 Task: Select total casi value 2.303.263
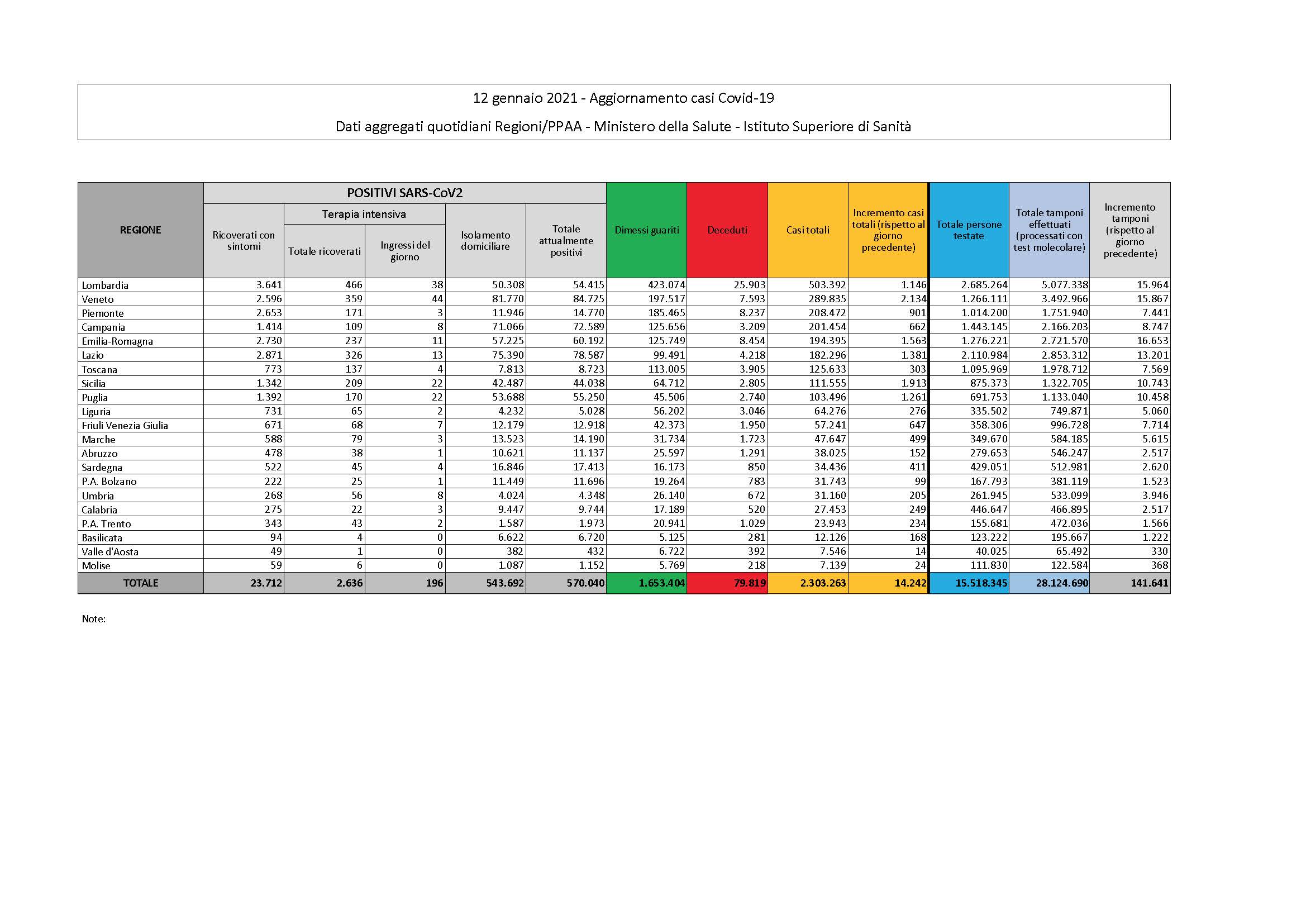click(x=822, y=583)
